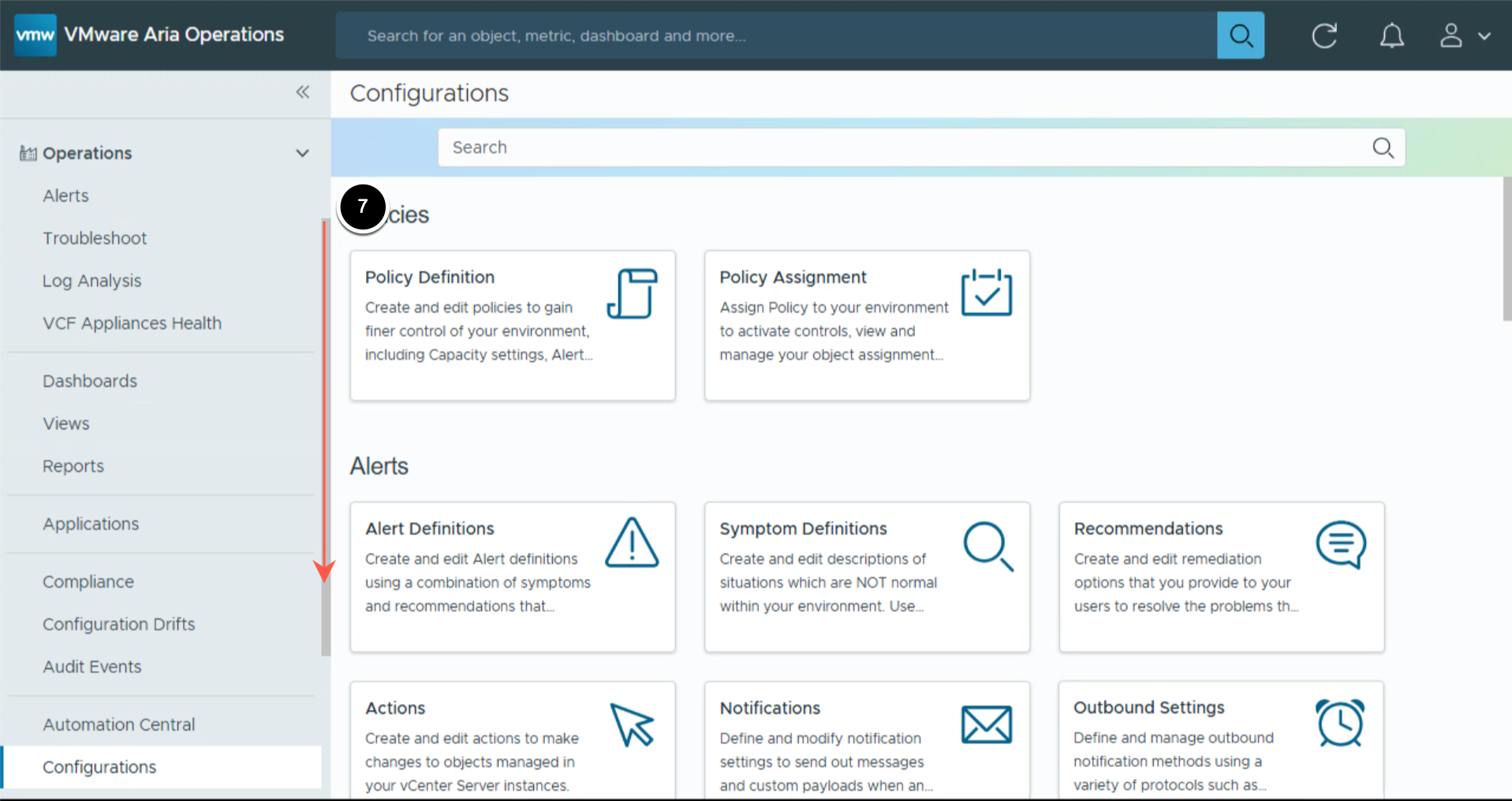Click the global search magnifier button
This screenshot has width=1512, height=801.
1240,35
